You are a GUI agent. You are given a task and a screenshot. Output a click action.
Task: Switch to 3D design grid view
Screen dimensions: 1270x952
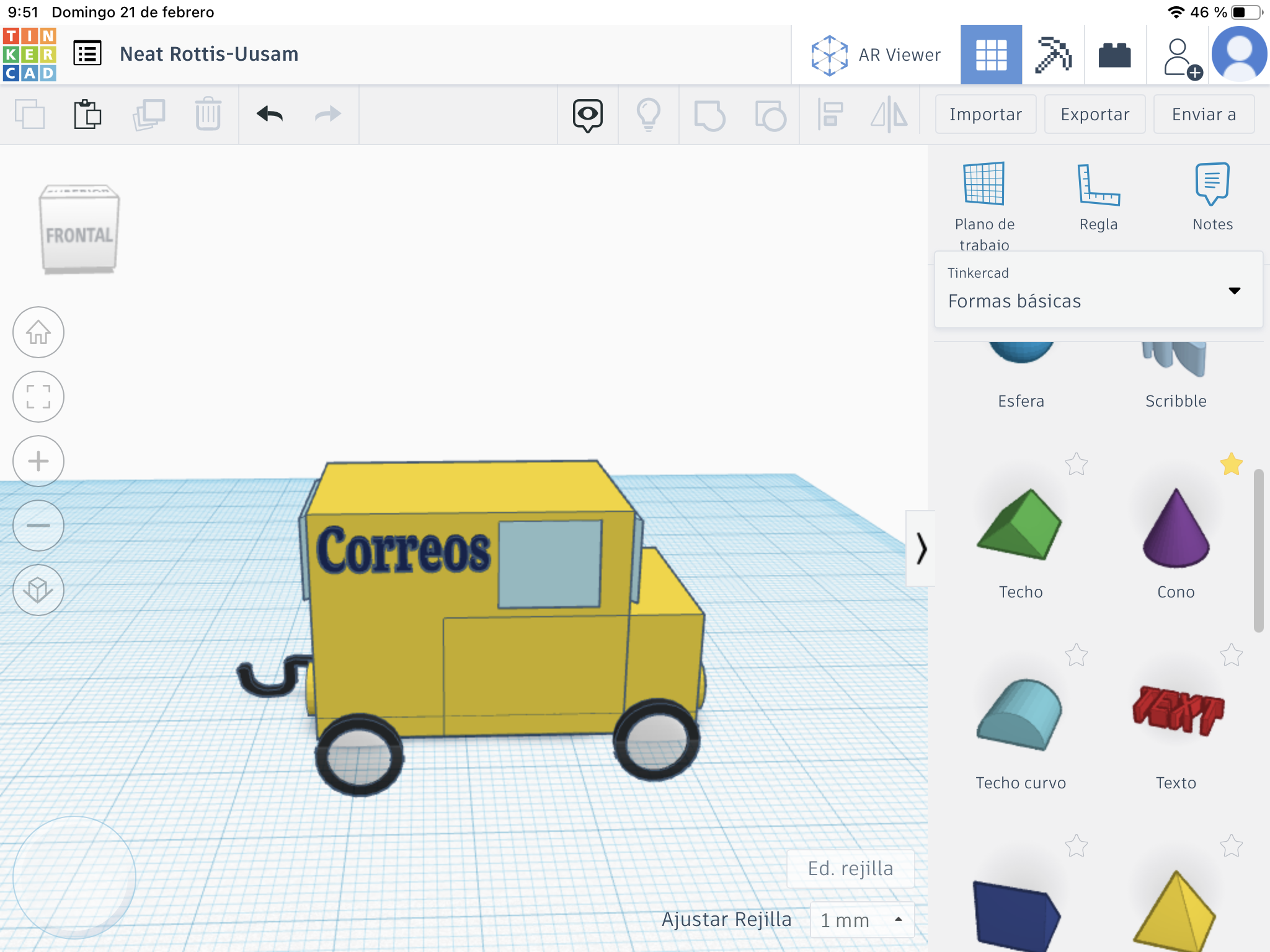coord(991,55)
